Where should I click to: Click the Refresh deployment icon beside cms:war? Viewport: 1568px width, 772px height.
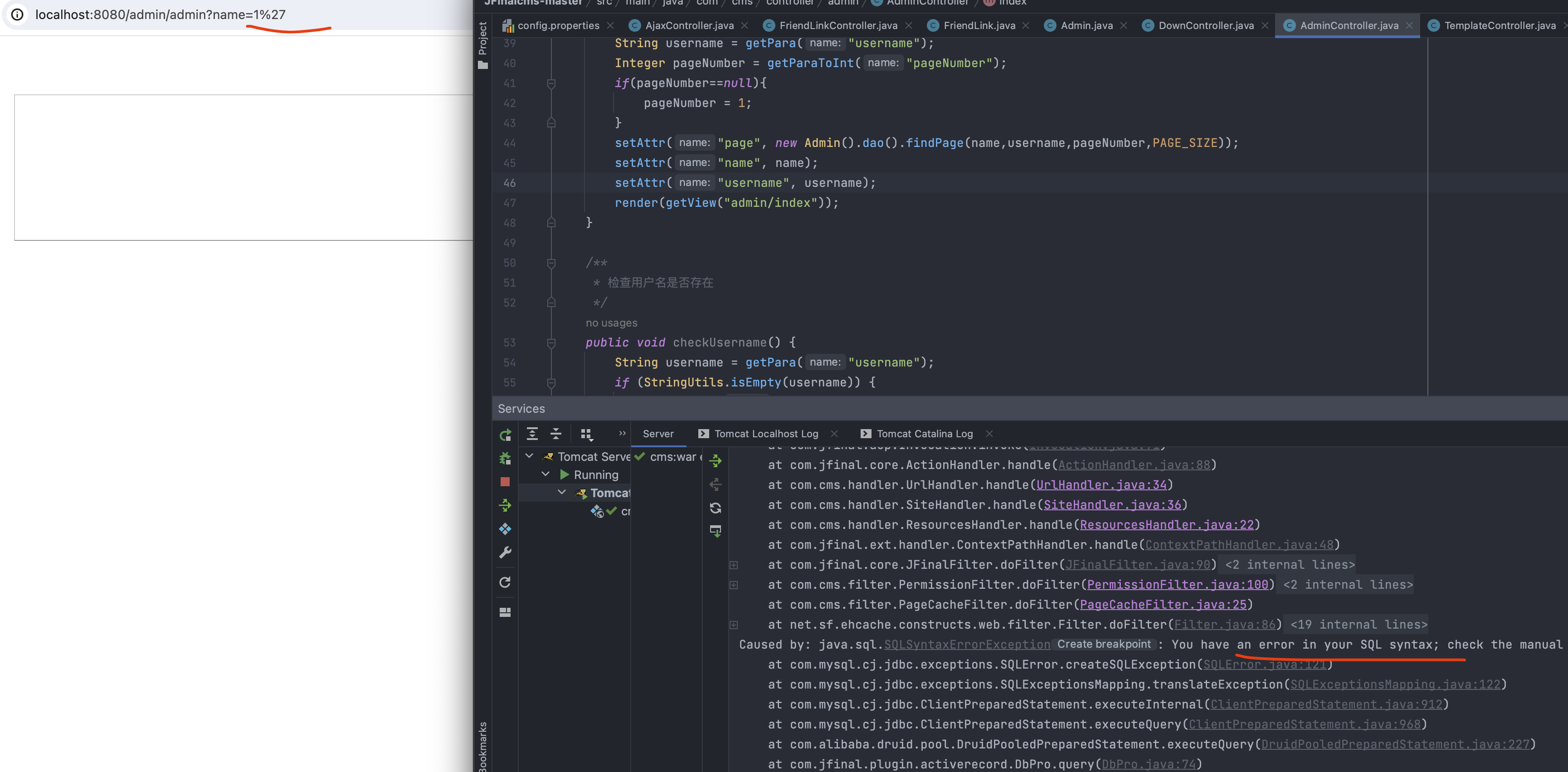(x=715, y=508)
